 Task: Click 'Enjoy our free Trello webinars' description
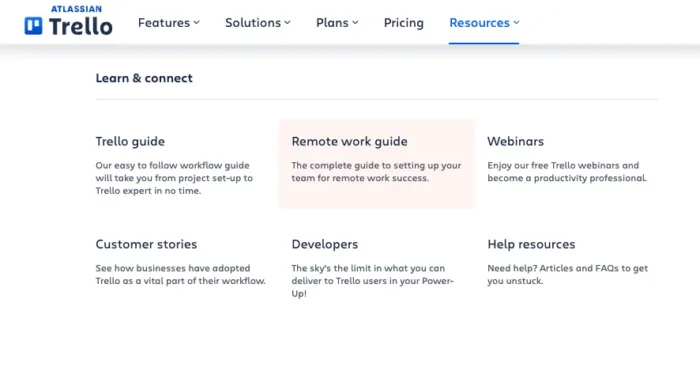click(x=567, y=171)
